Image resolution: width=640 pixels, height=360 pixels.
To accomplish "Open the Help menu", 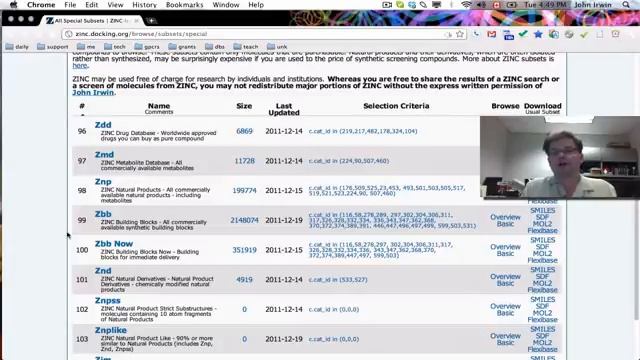I will (256, 5).
